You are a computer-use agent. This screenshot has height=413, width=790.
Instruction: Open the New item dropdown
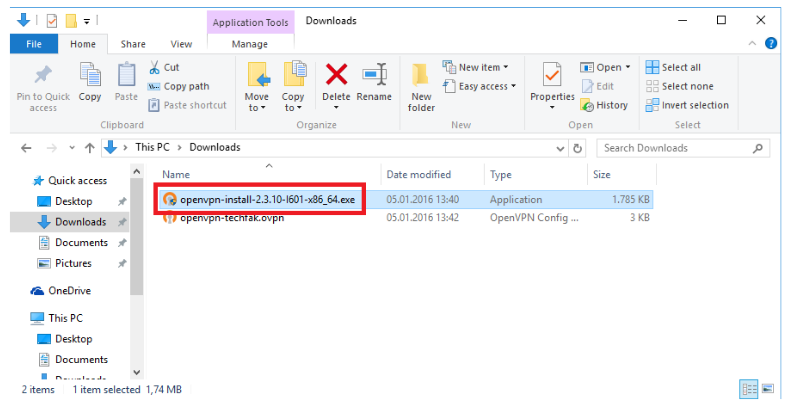pos(476,67)
